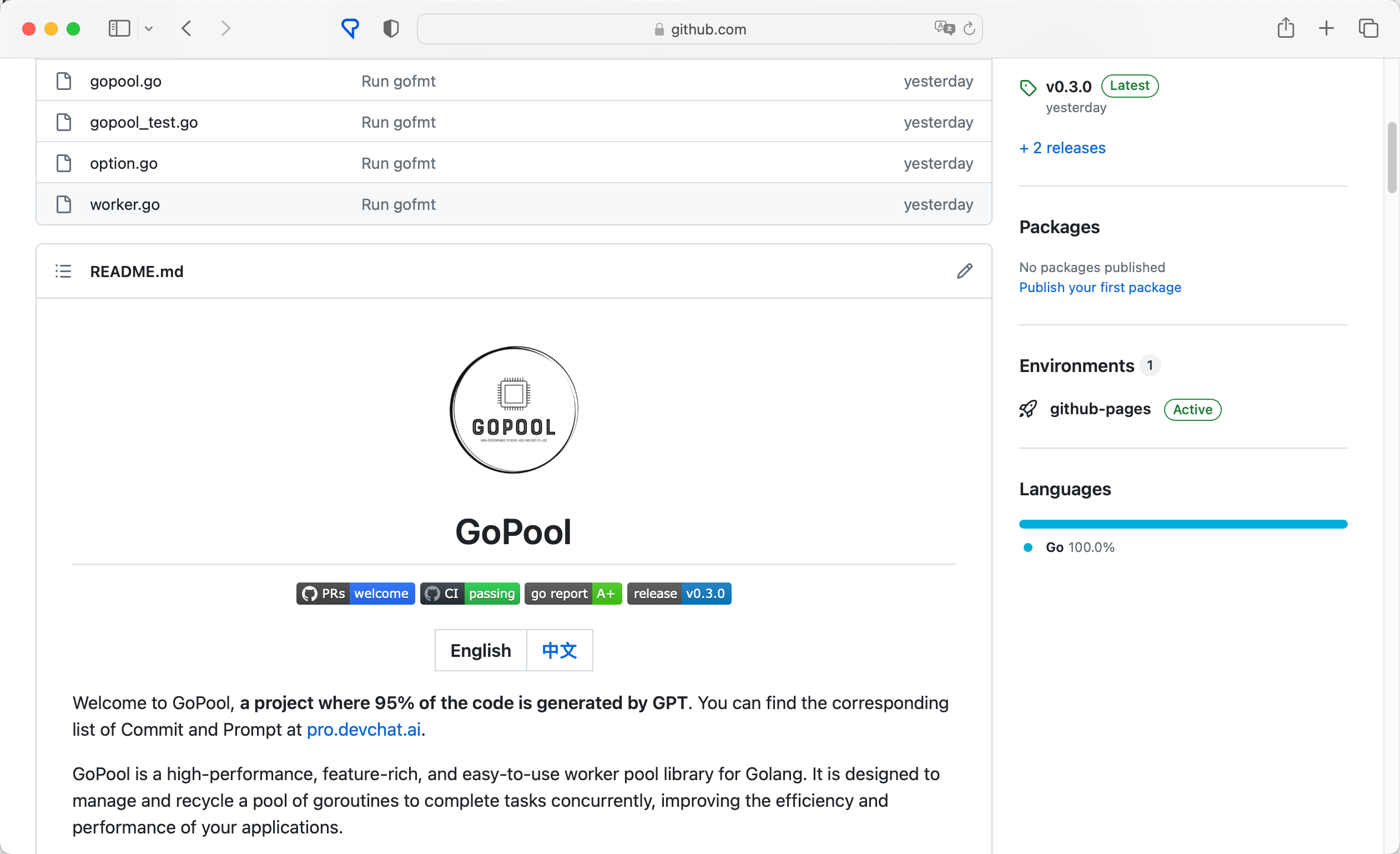The height and width of the screenshot is (854, 1400).
Task: Click the go report A+ badge icon
Action: click(572, 593)
